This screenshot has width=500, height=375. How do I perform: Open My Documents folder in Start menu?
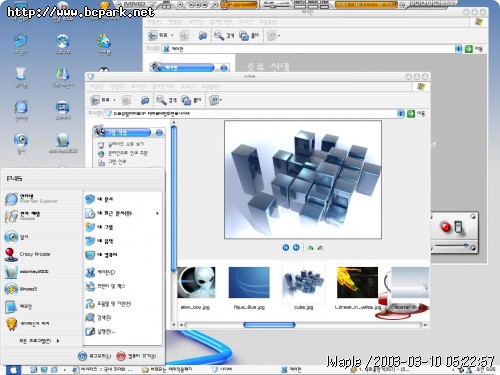[x=99, y=199]
